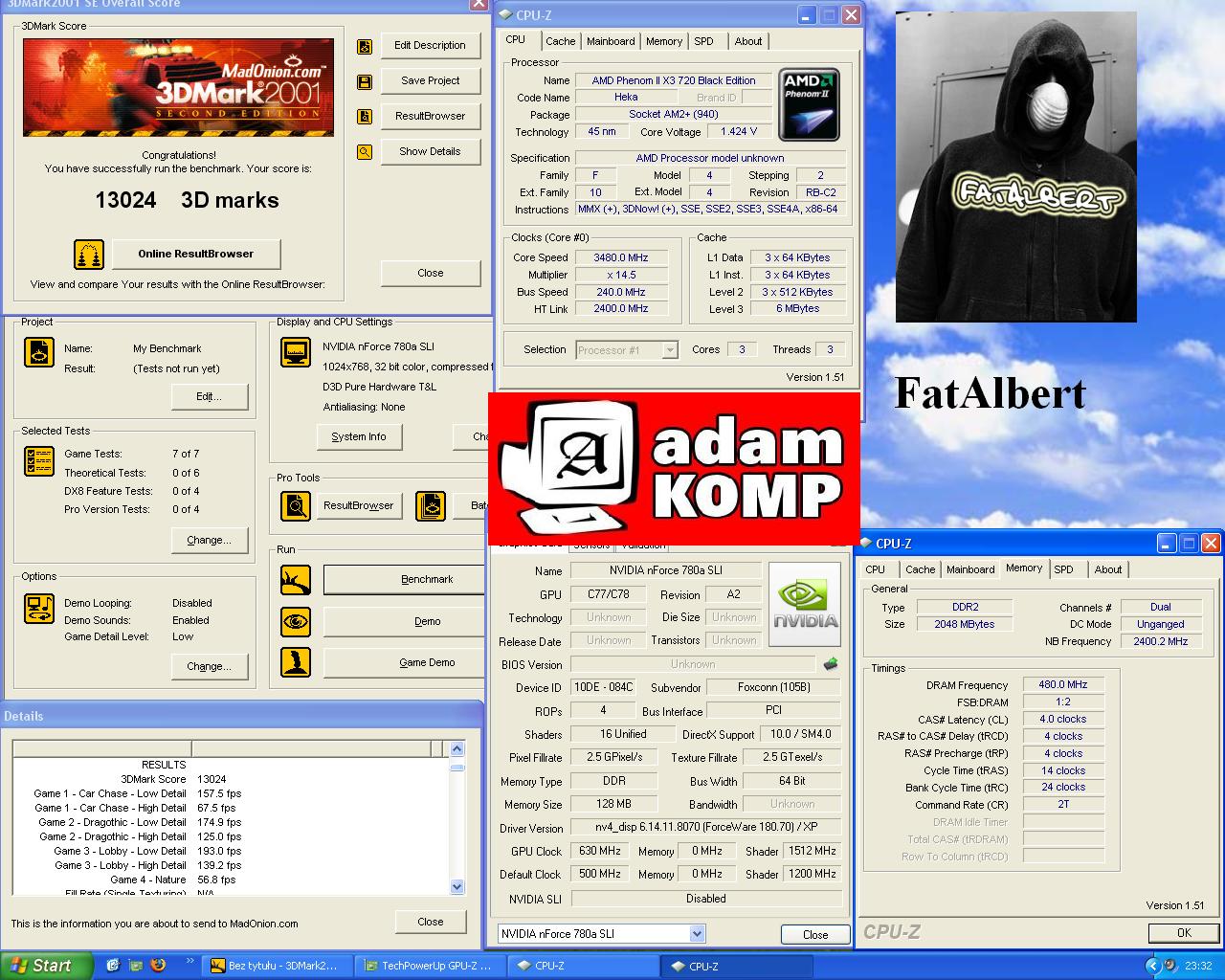Screen dimensions: 1225x980
Task: Click the system tray icon next to the clock
Action: coord(1171,966)
